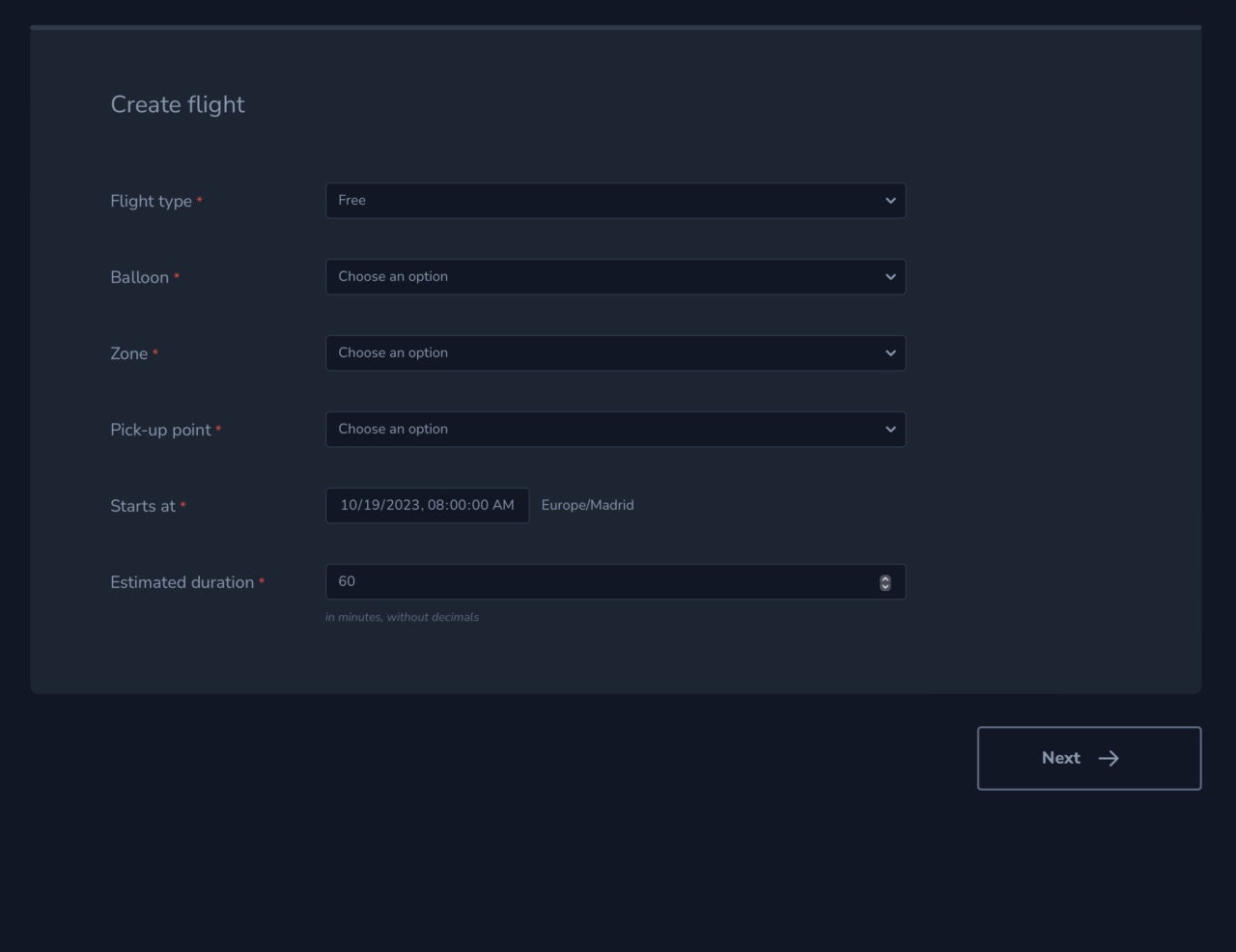Screen dimensions: 1236x952
Task: Click the Create flight heading
Action: (178, 104)
